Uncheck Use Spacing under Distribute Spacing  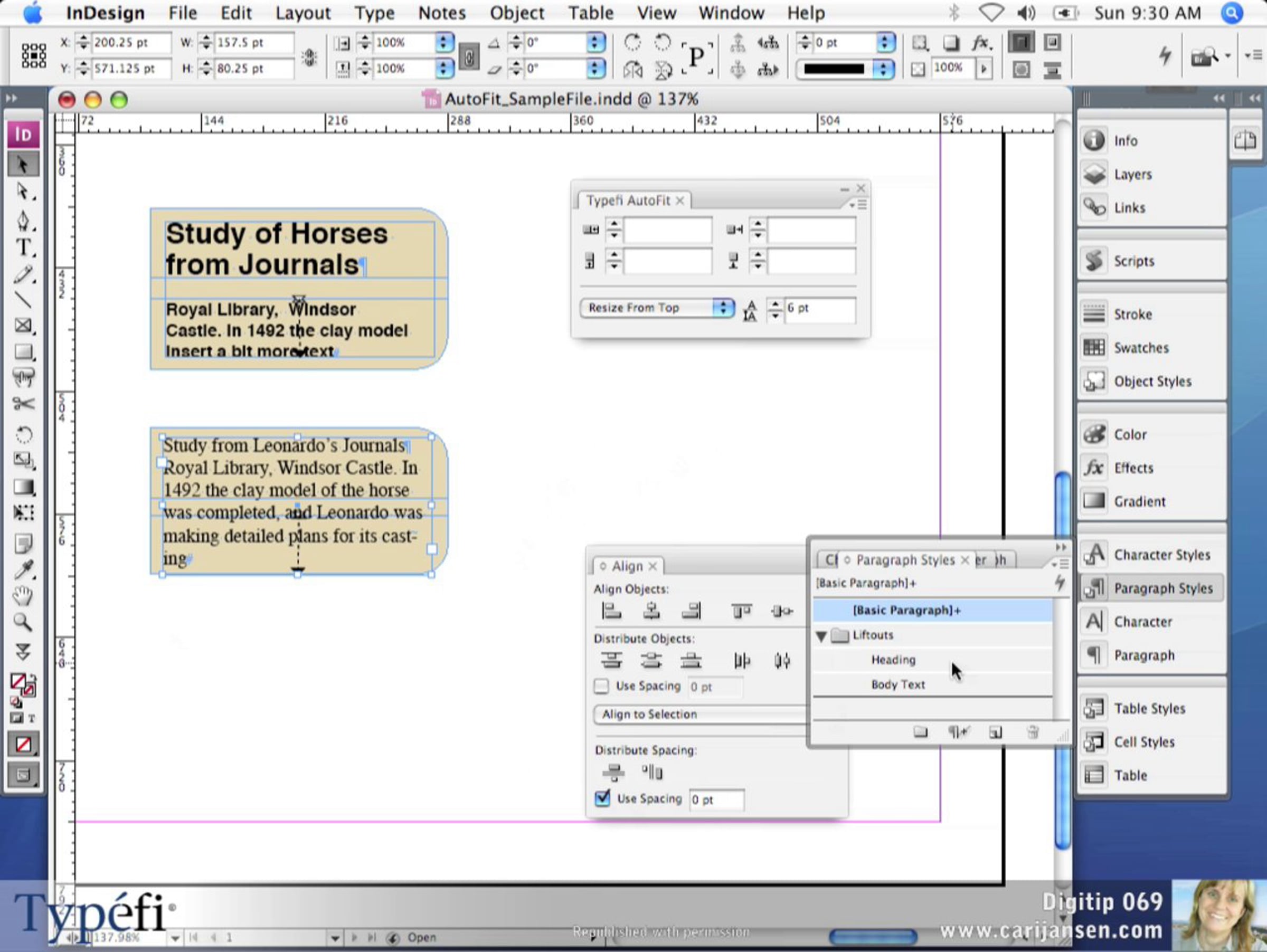pos(602,798)
